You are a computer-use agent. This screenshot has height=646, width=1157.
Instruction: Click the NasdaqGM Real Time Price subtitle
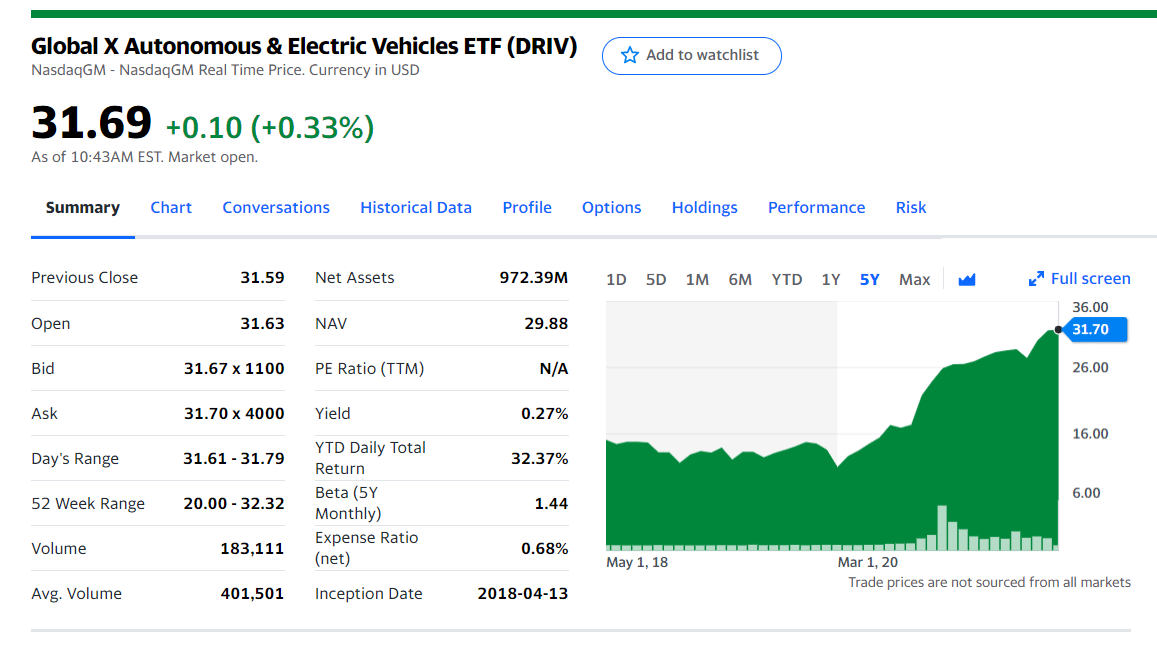click(225, 70)
